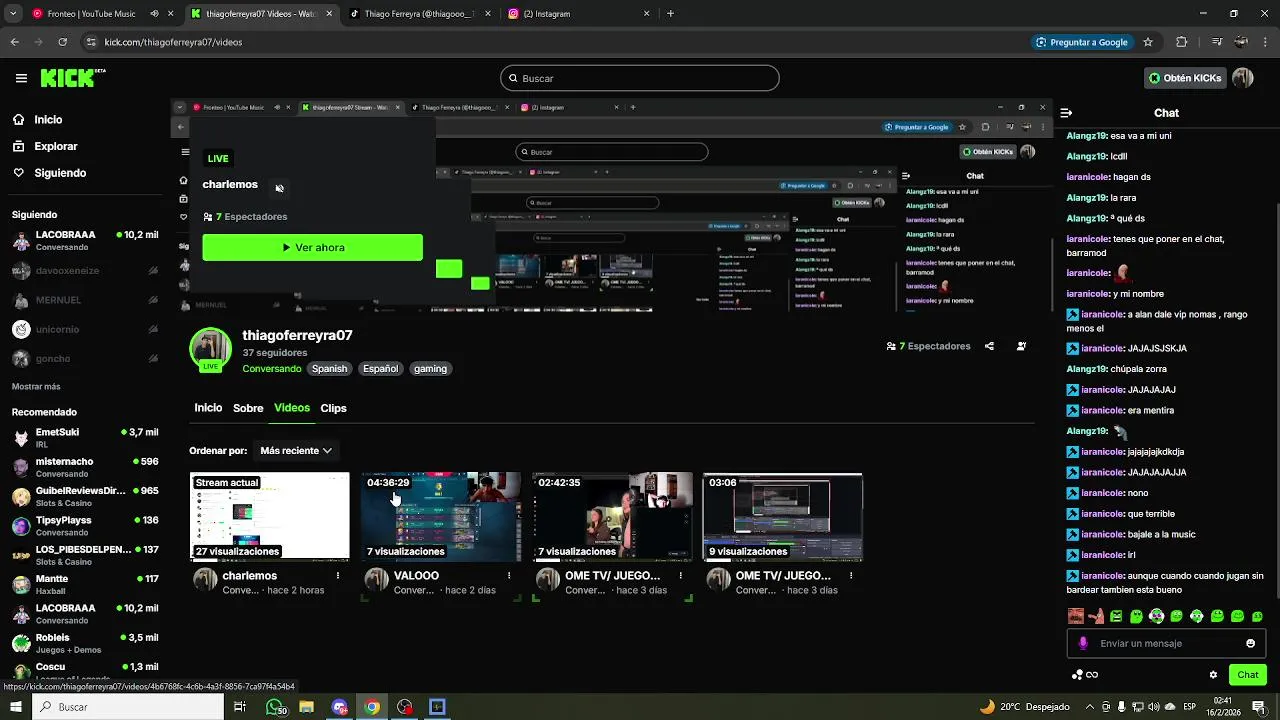Open OBS Studio from the taskbar
This screenshot has width=1280, height=720.
tap(404, 707)
